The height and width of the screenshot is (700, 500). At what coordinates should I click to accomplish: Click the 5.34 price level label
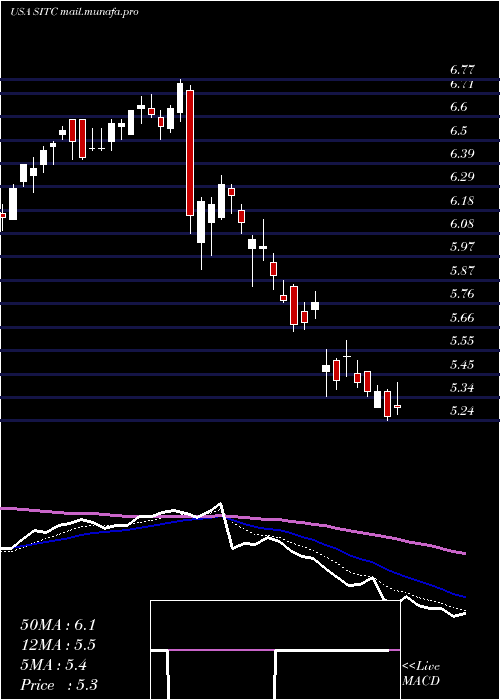tap(462, 388)
